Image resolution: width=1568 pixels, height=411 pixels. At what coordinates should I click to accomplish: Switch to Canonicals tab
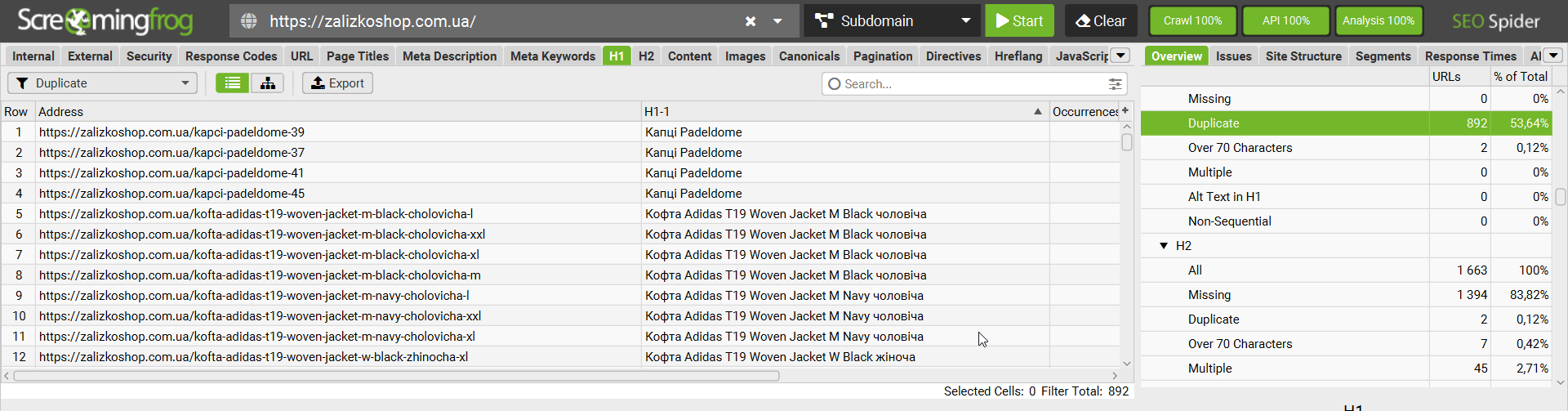coord(809,56)
